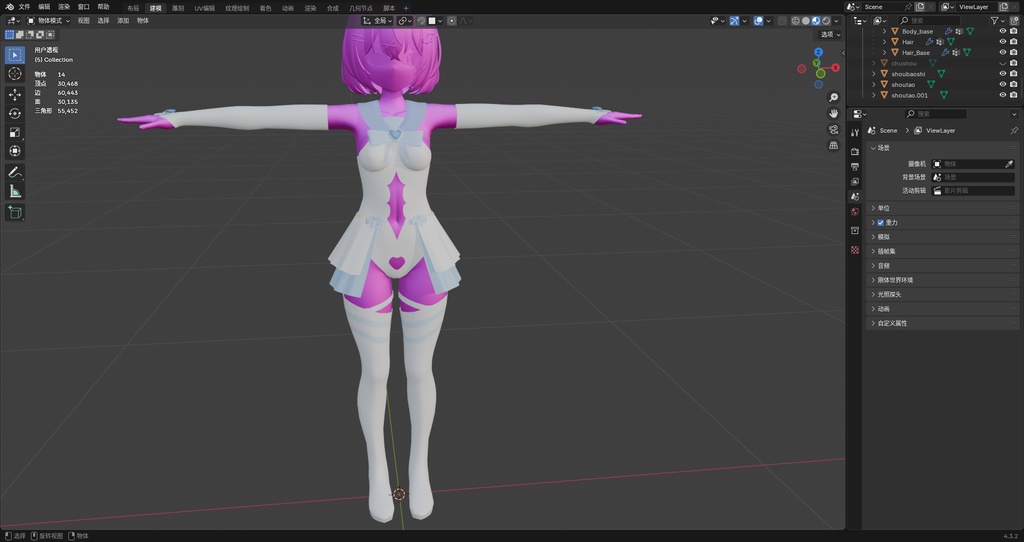Expand the 单位 panel

click(873, 208)
